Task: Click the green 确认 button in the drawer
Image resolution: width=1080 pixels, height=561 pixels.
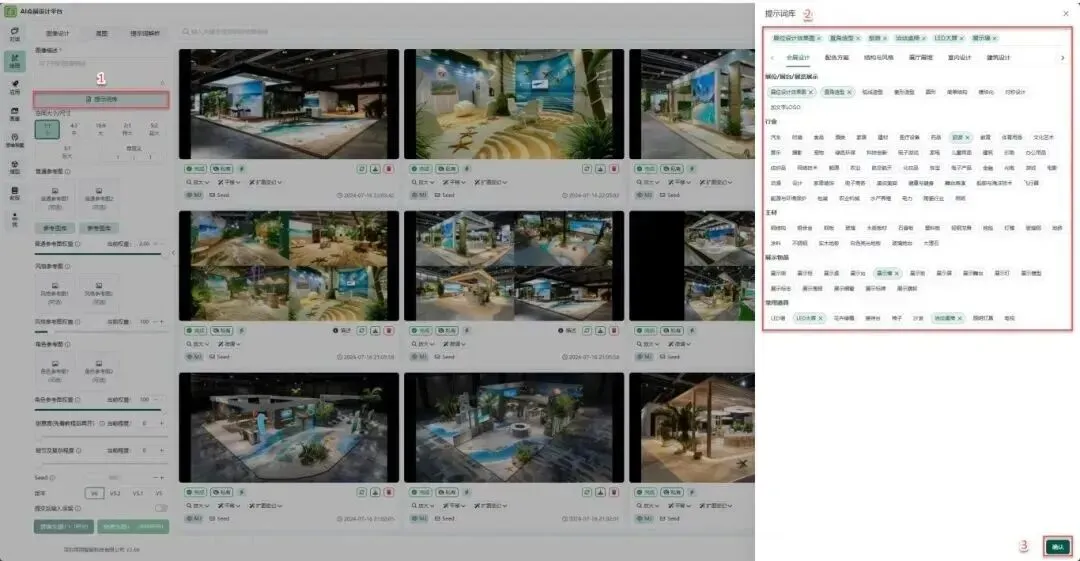Action: [x=1057, y=547]
